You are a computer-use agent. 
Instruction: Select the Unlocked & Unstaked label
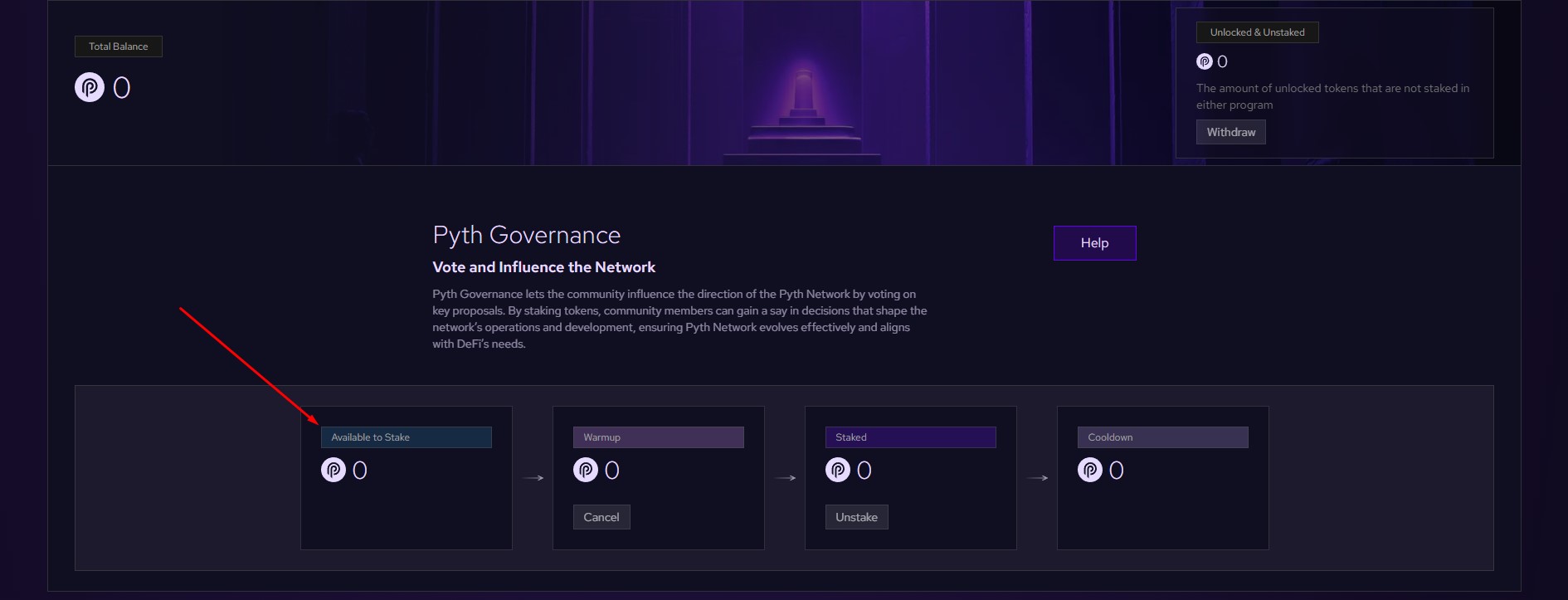pos(1257,32)
